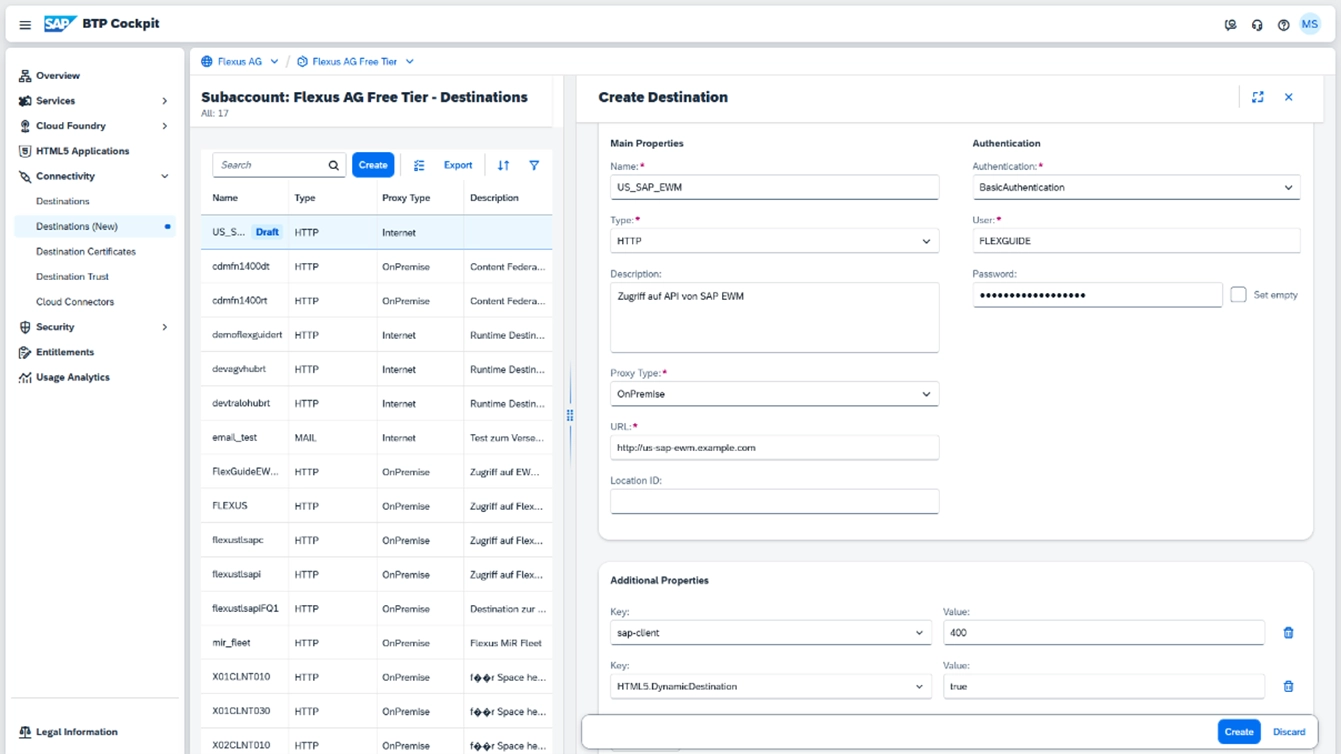Open the Authentication BasicAuthentication dropdown
The image size is (1341, 754).
(x=1288, y=187)
